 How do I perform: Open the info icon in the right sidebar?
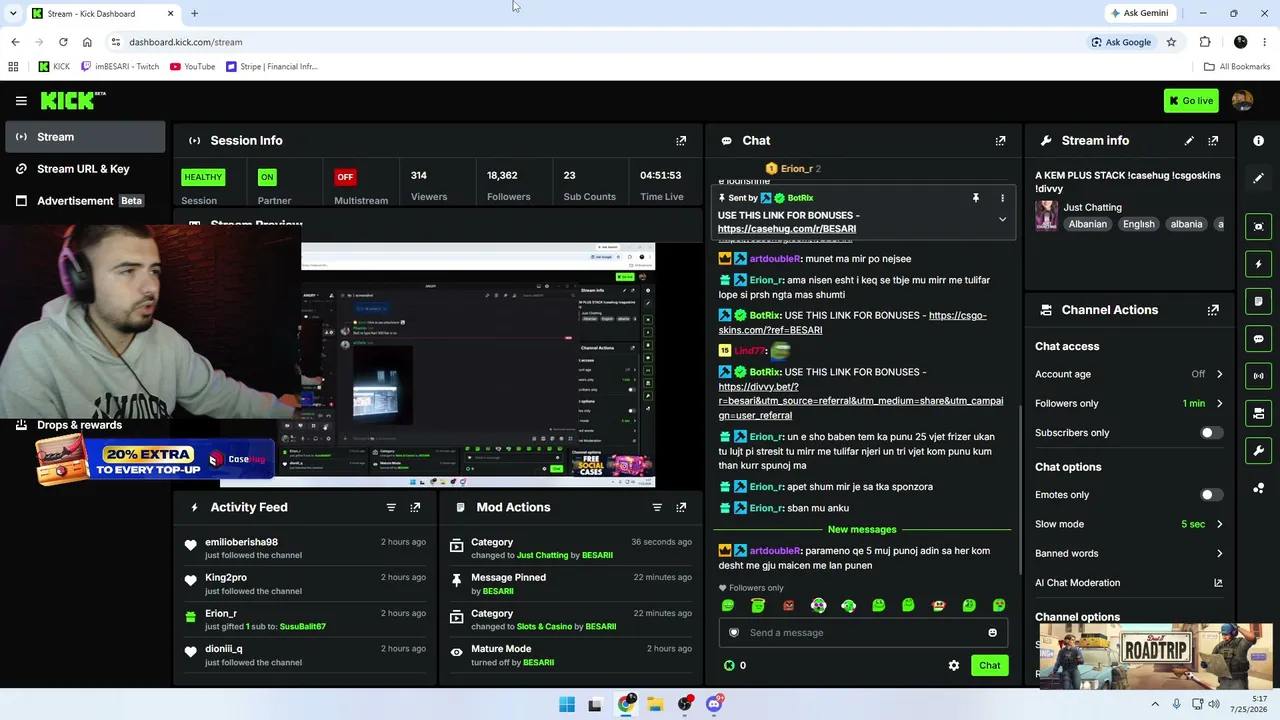(x=1258, y=141)
